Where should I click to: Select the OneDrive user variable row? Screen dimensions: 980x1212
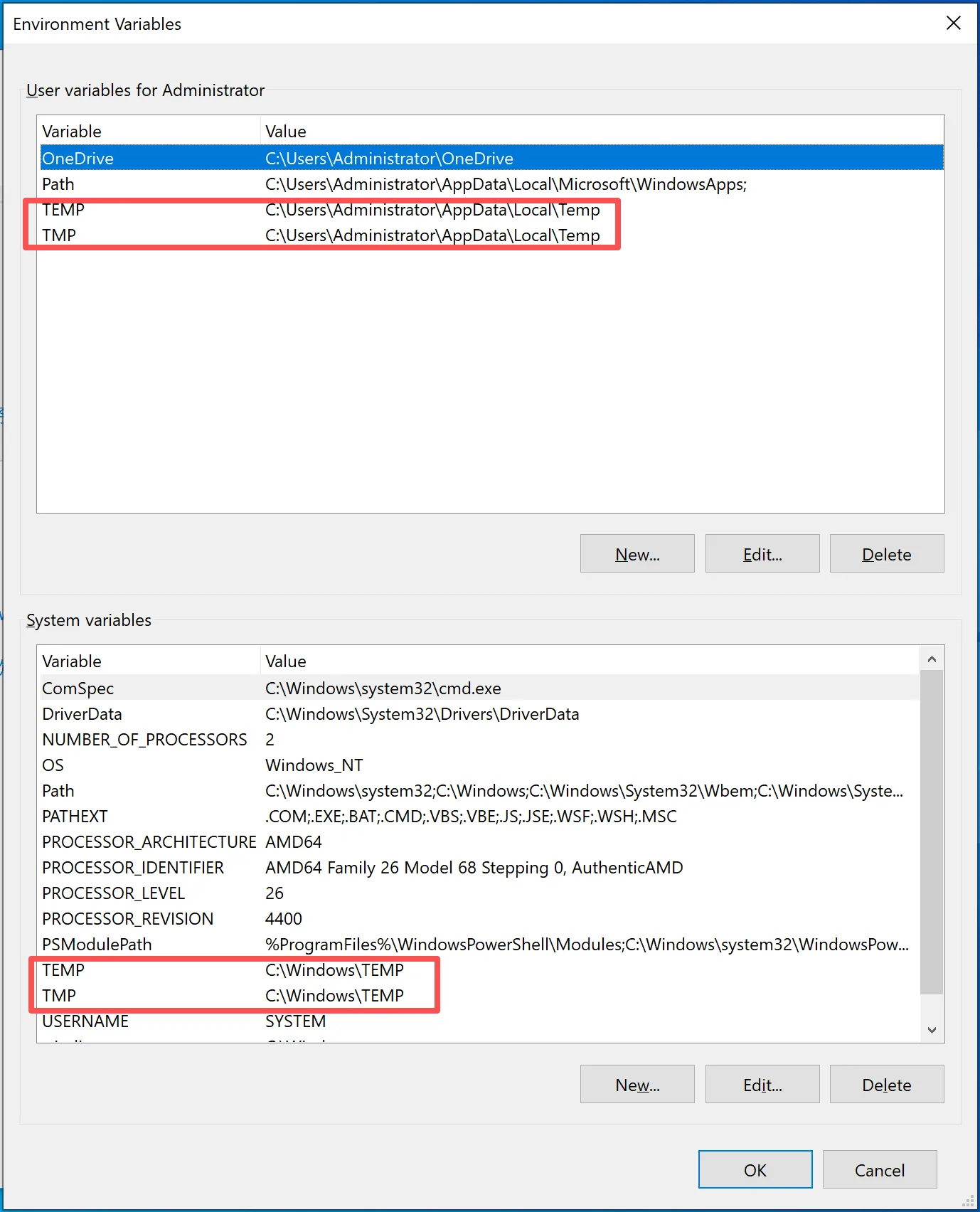[x=78, y=158]
